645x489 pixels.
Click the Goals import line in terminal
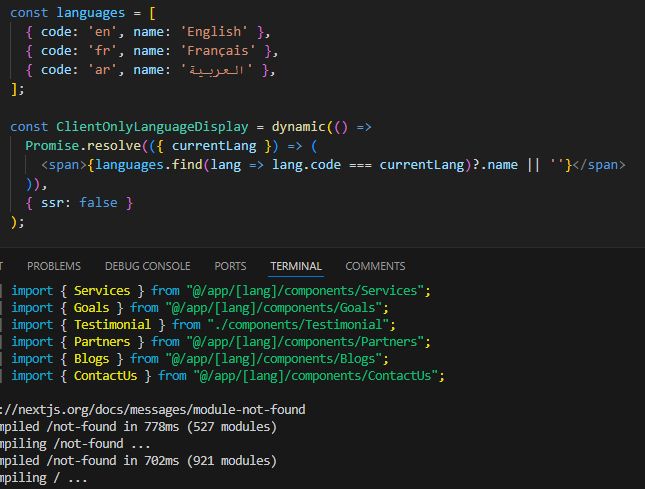click(200, 308)
